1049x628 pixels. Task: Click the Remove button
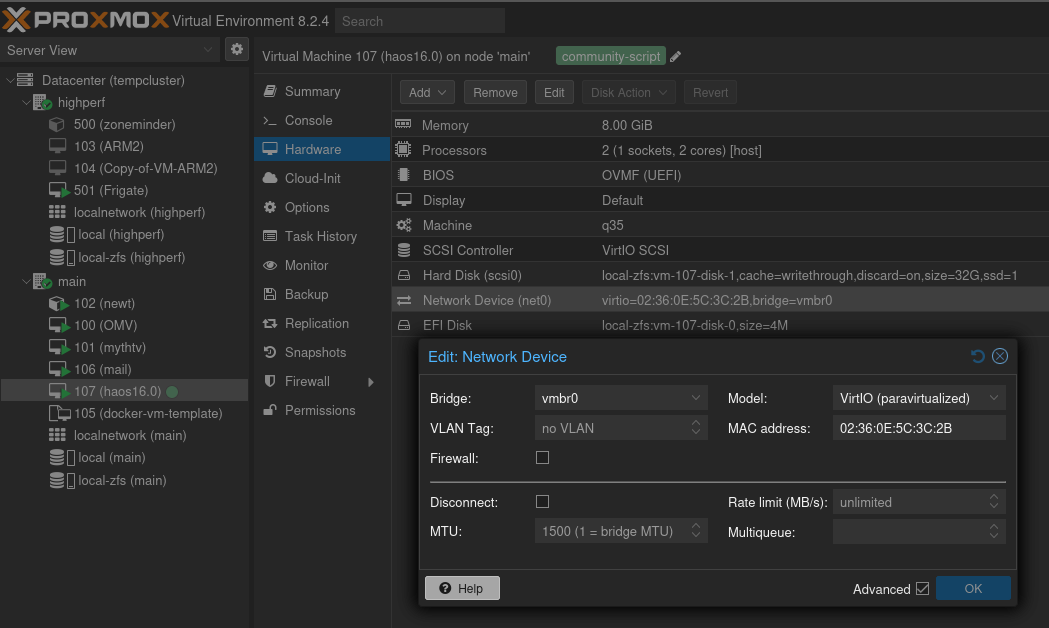point(495,92)
